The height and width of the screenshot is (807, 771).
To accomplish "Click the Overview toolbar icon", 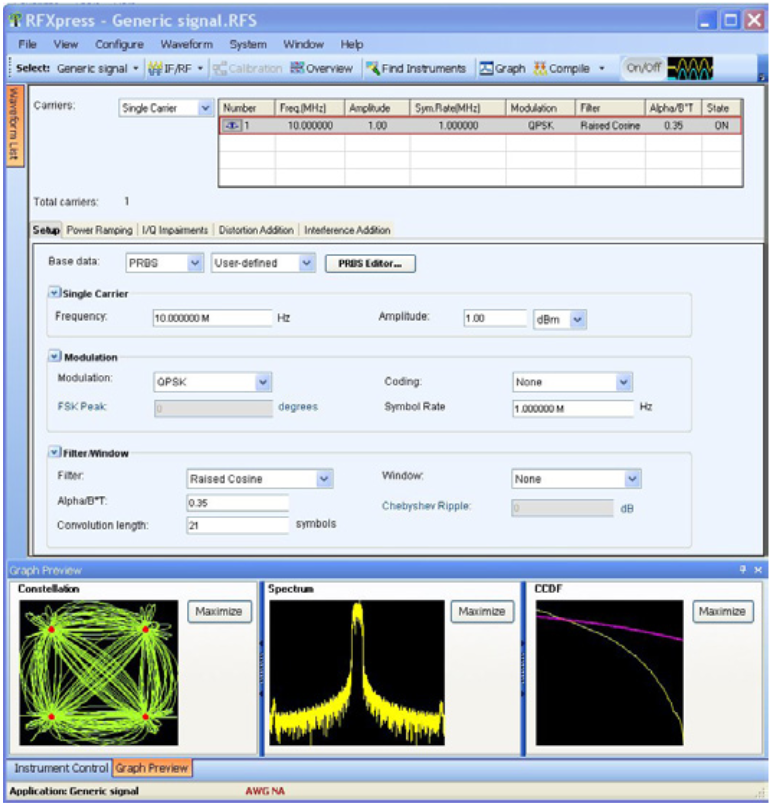I will pos(321,68).
